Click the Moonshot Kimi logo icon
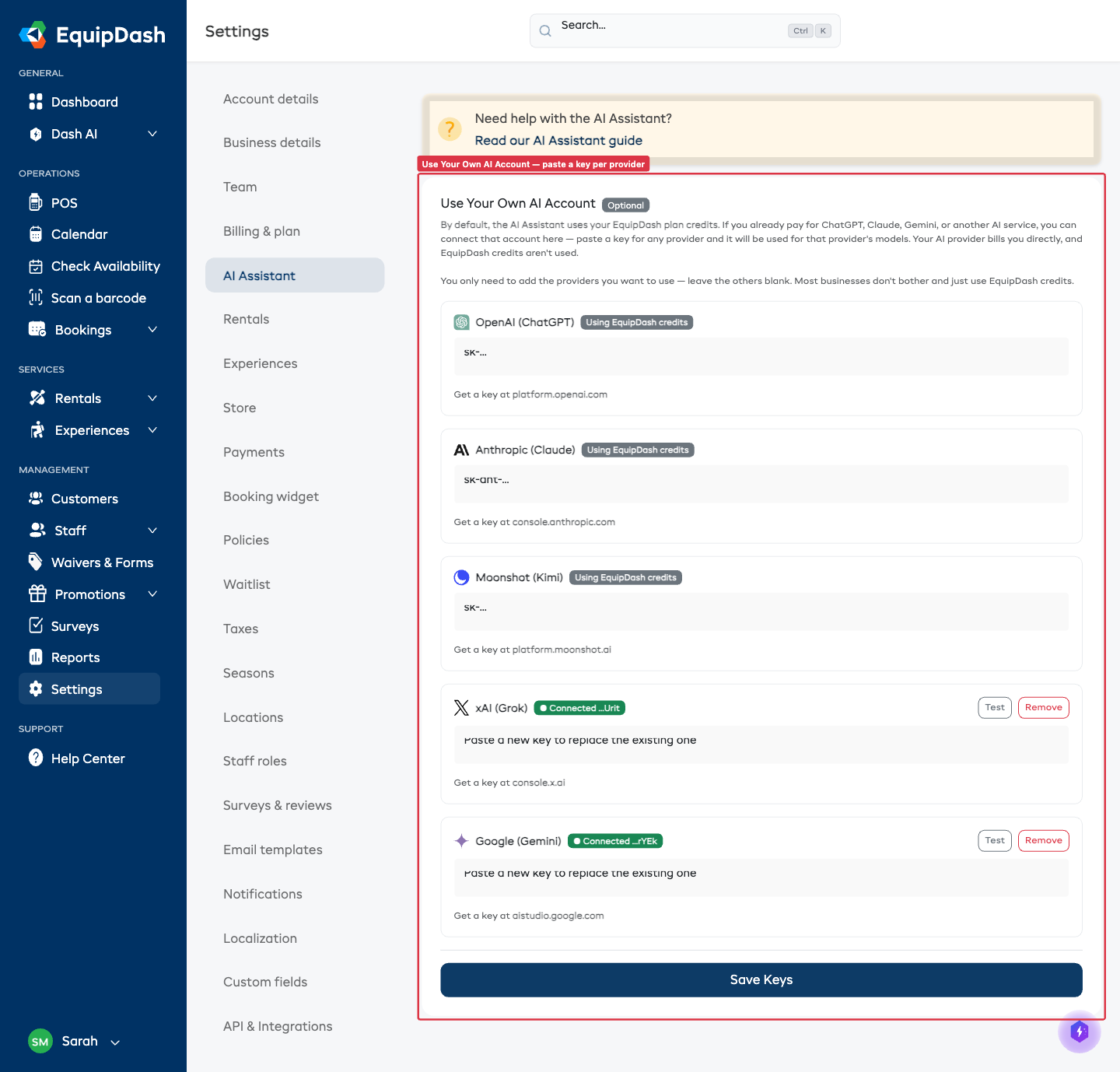 click(x=461, y=577)
